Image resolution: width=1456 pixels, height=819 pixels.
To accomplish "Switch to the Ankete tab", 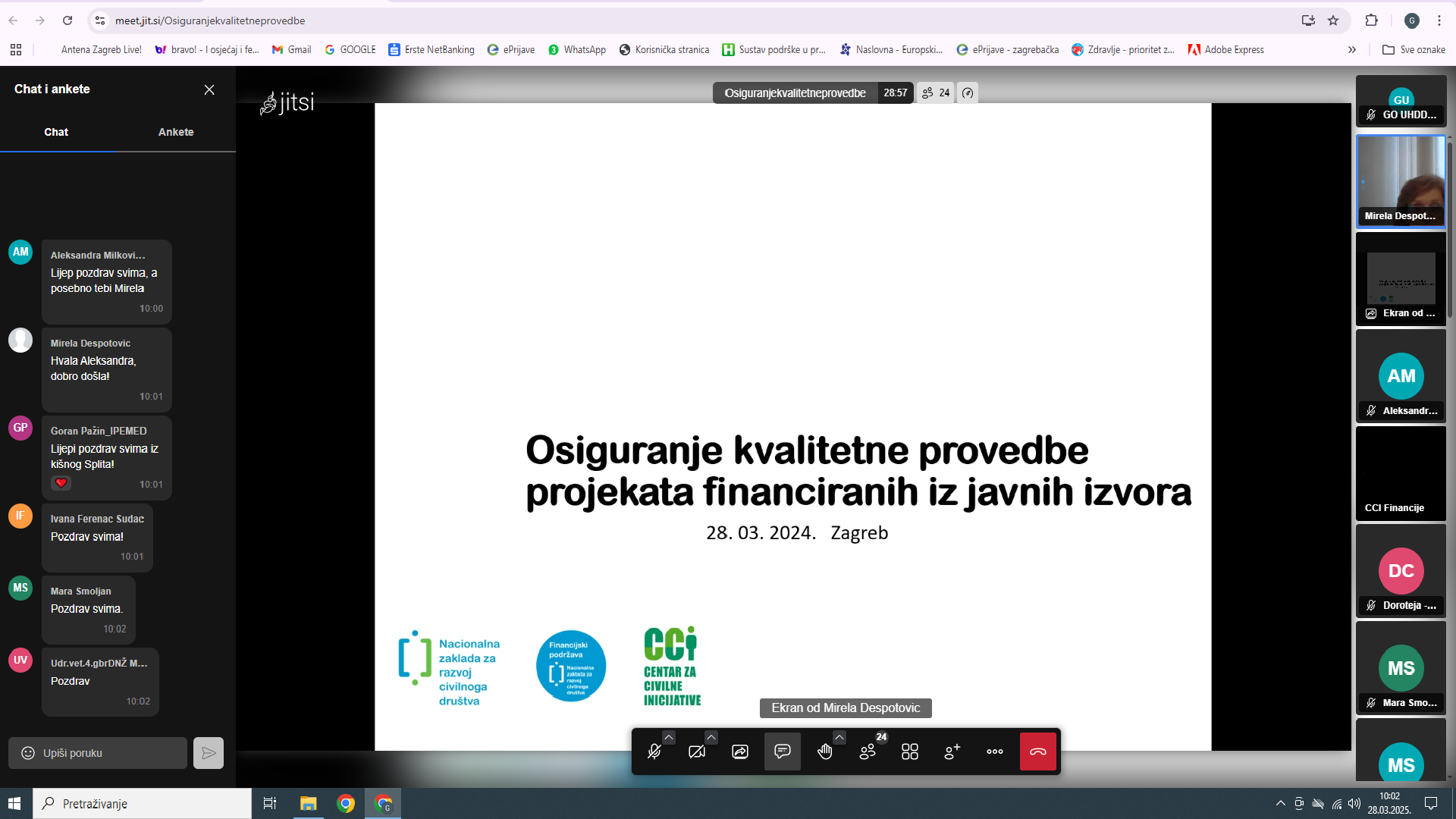I will [176, 132].
